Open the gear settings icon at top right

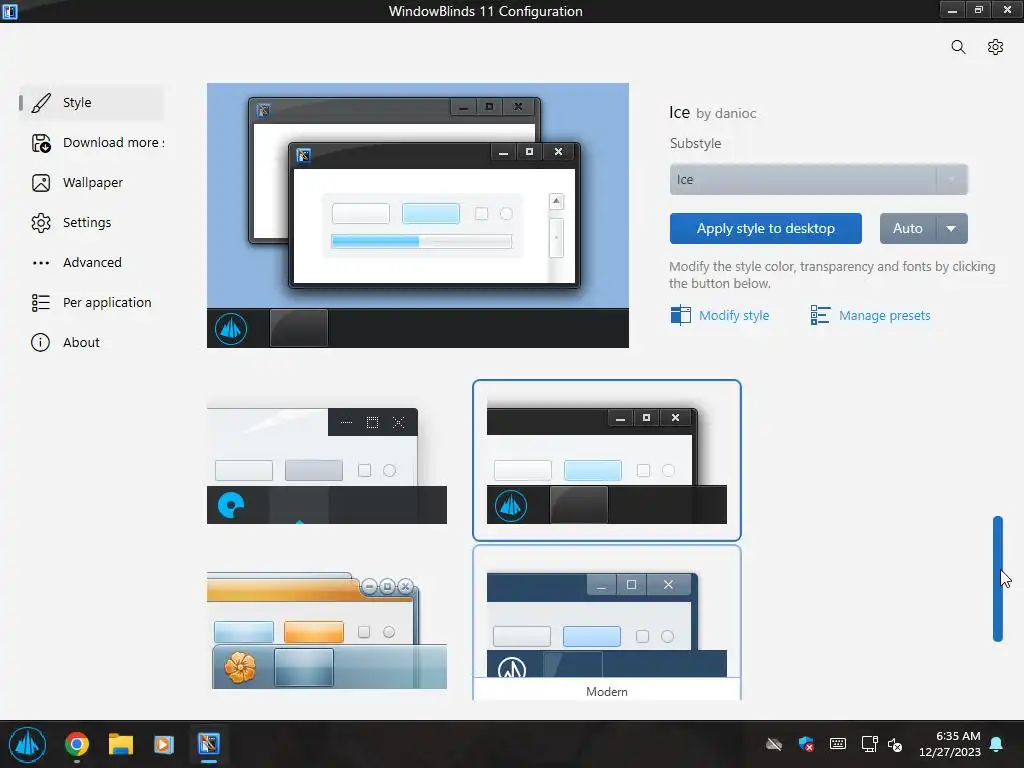pos(995,47)
